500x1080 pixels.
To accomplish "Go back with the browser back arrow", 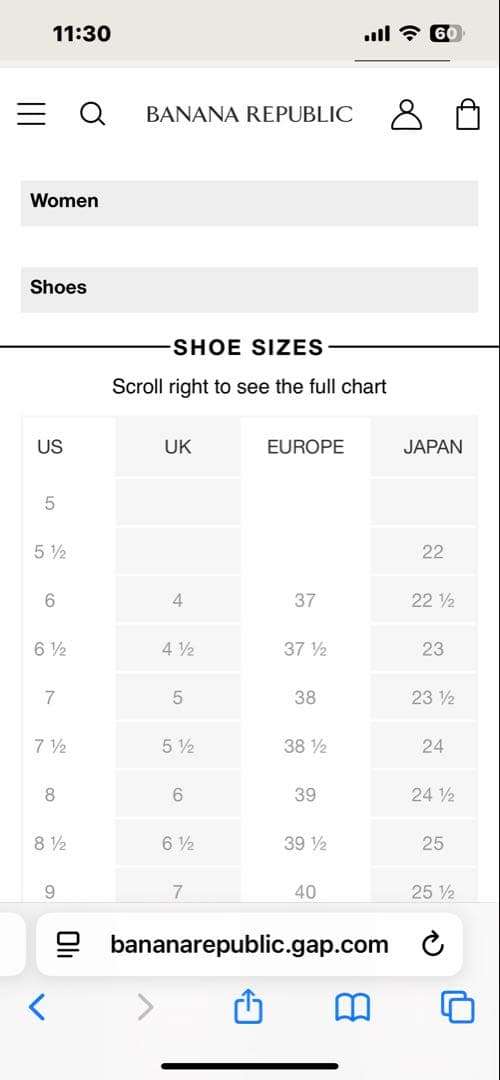I will tap(37, 1008).
